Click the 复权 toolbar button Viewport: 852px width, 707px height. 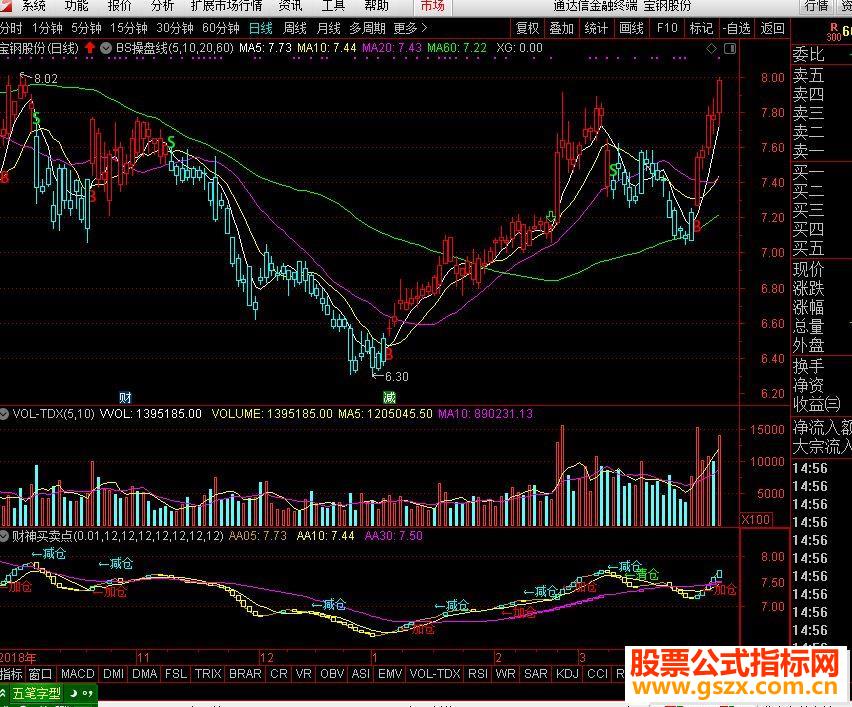[x=527, y=28]
